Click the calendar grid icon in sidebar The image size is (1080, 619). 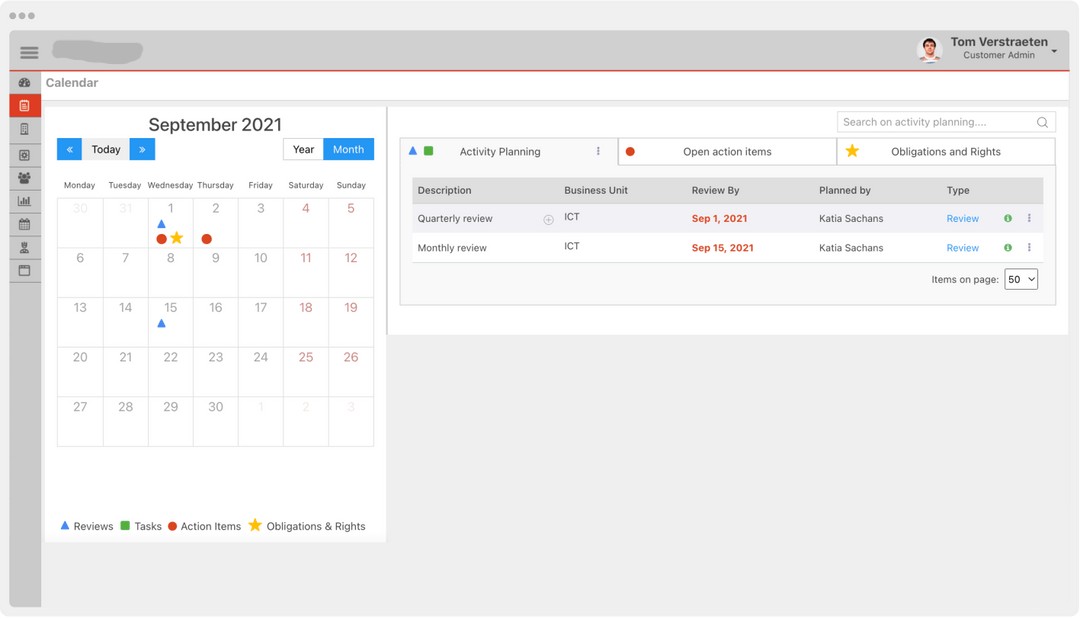tap(25, 225)
